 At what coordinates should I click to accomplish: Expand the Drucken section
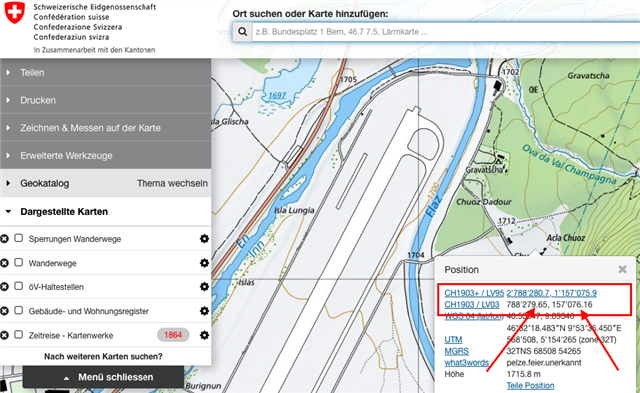click(105, 100)
